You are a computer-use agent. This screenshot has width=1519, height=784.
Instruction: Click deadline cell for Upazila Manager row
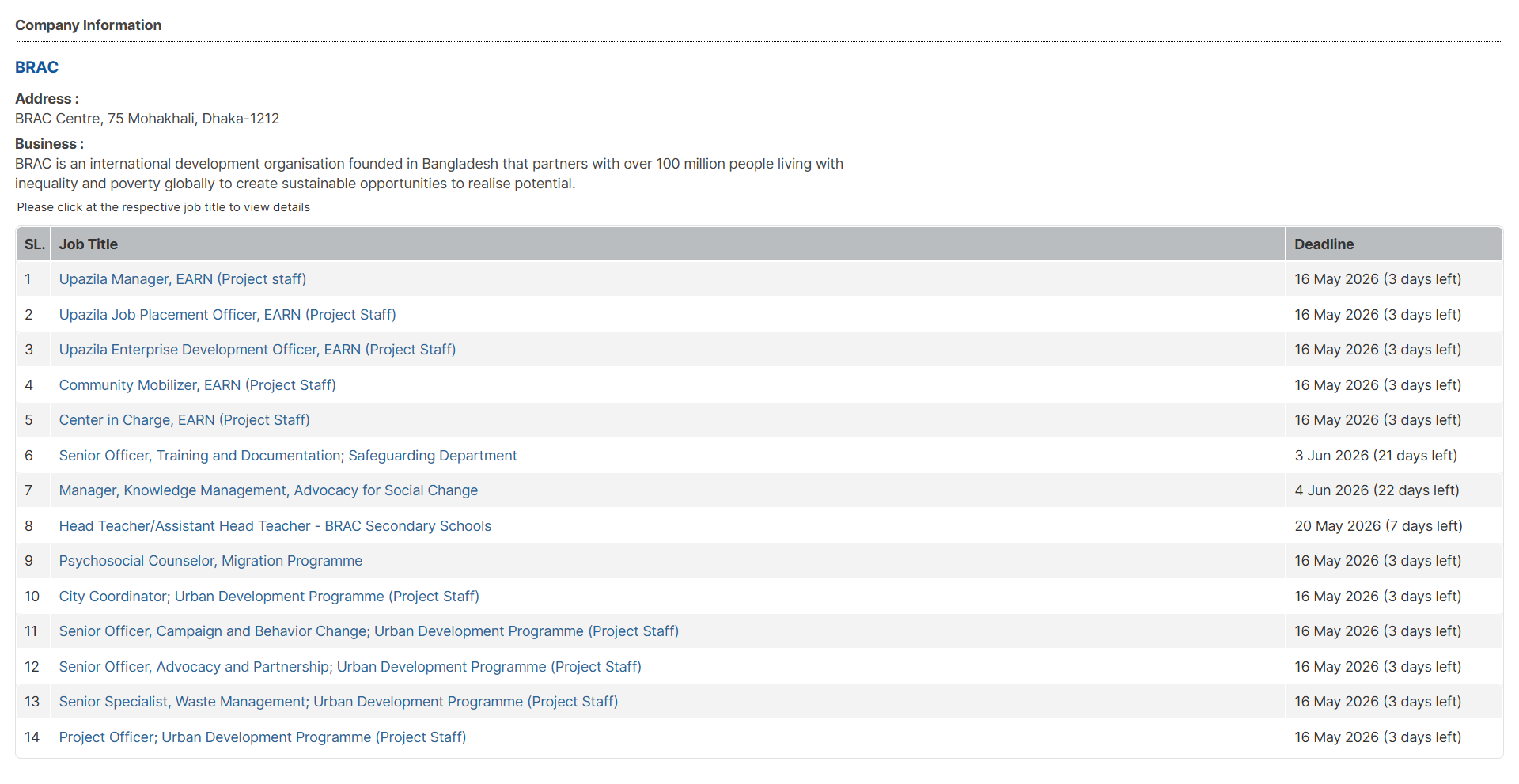tap(1394, 279)
